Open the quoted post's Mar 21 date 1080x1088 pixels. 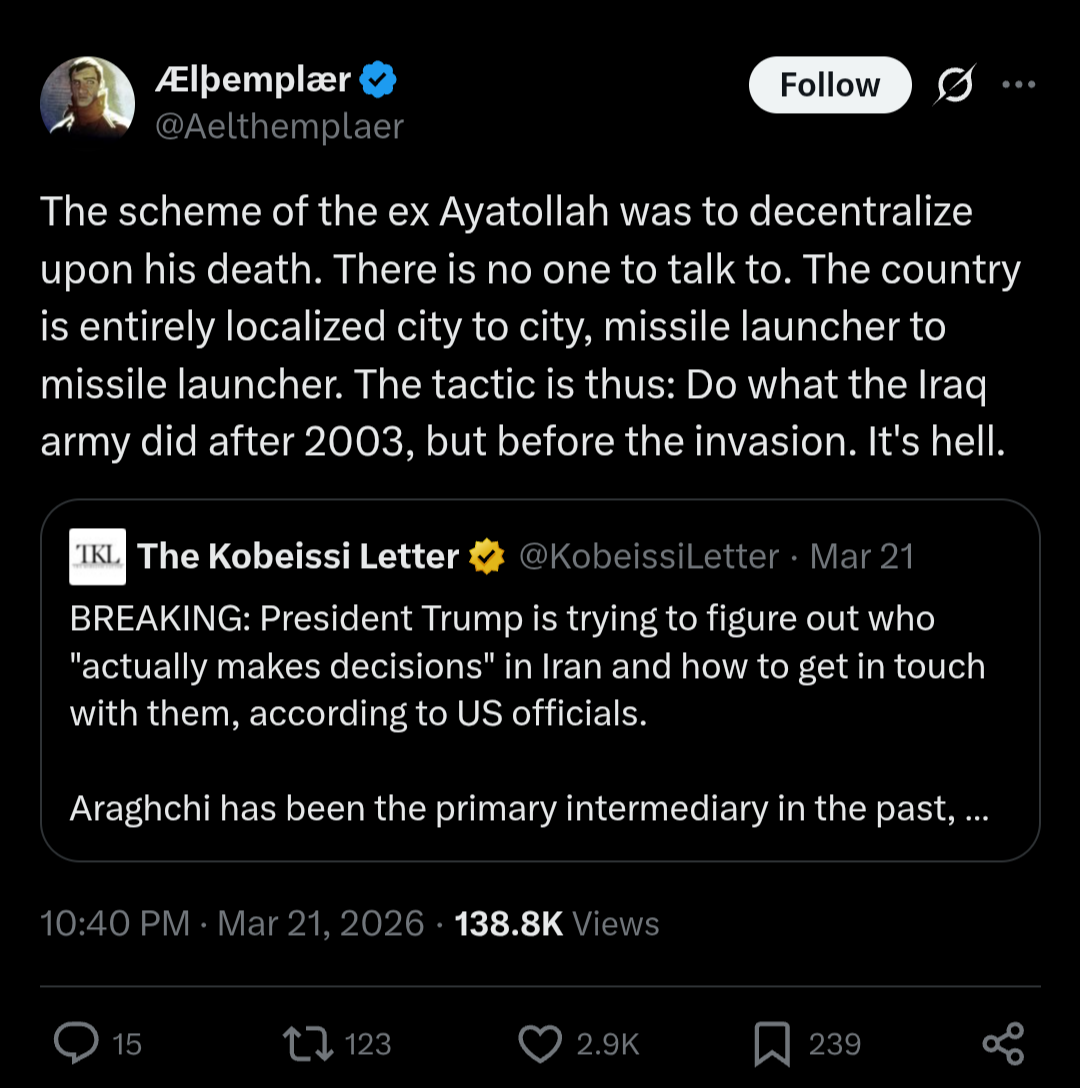[862, 556]
